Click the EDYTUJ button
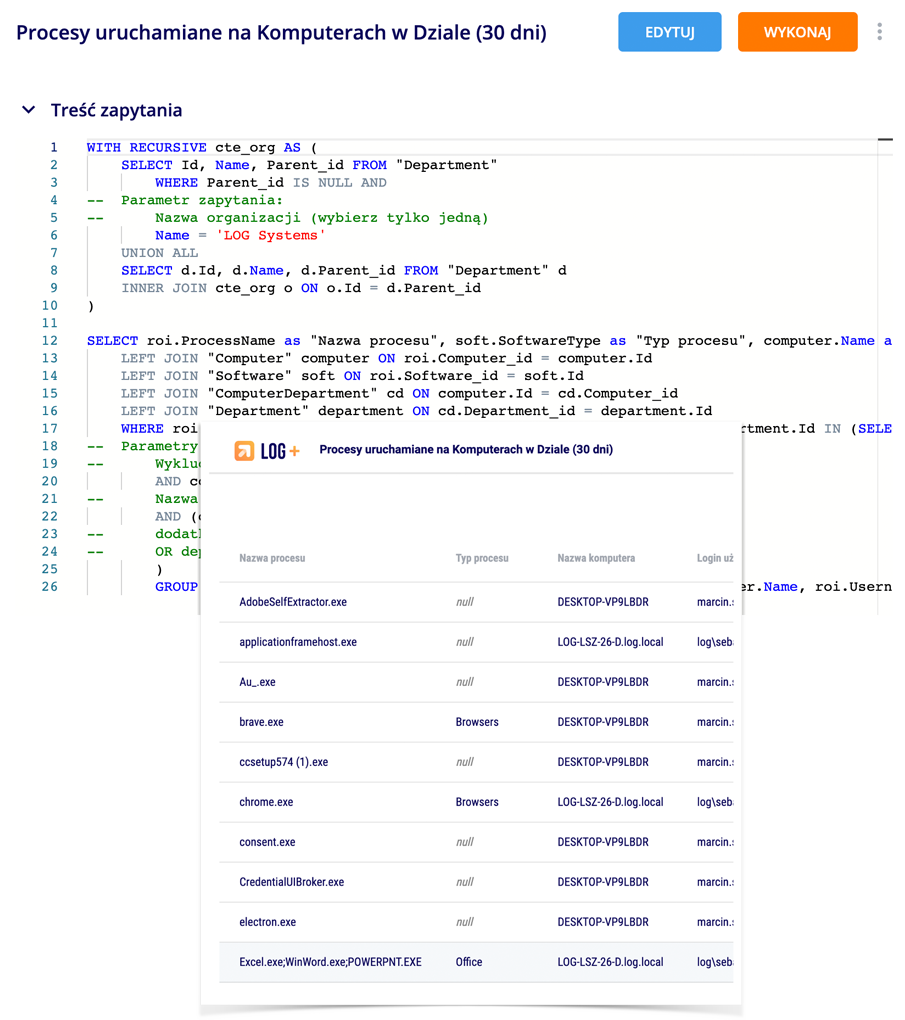Viewport: 905px width, 1020px height. [x=669, y=32]
